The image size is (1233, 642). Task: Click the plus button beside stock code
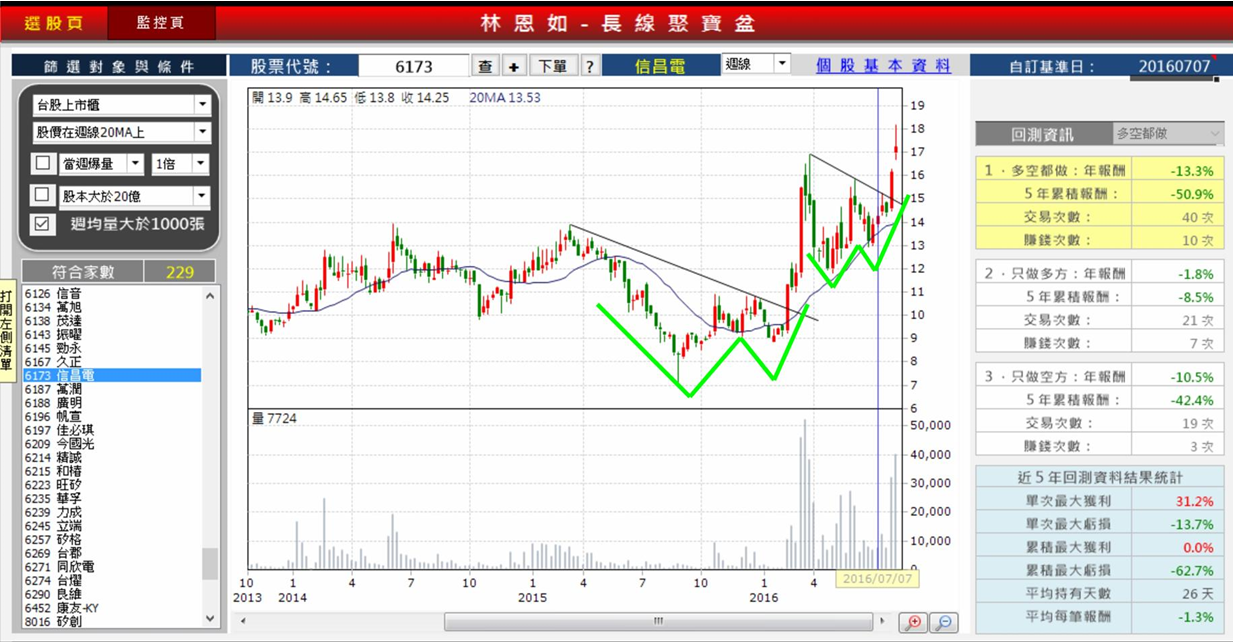(x=513, y=66)
